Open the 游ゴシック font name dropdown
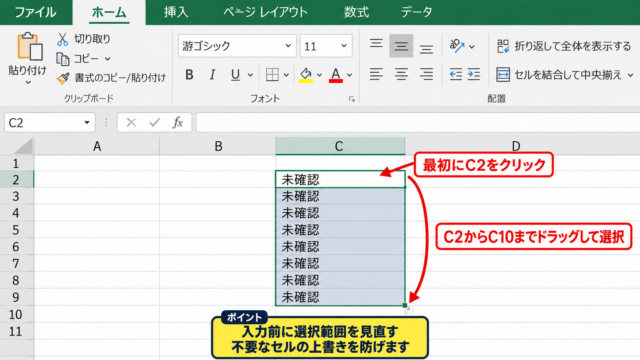The height and width of the screenshot is (360, 640). click(288, 46)
